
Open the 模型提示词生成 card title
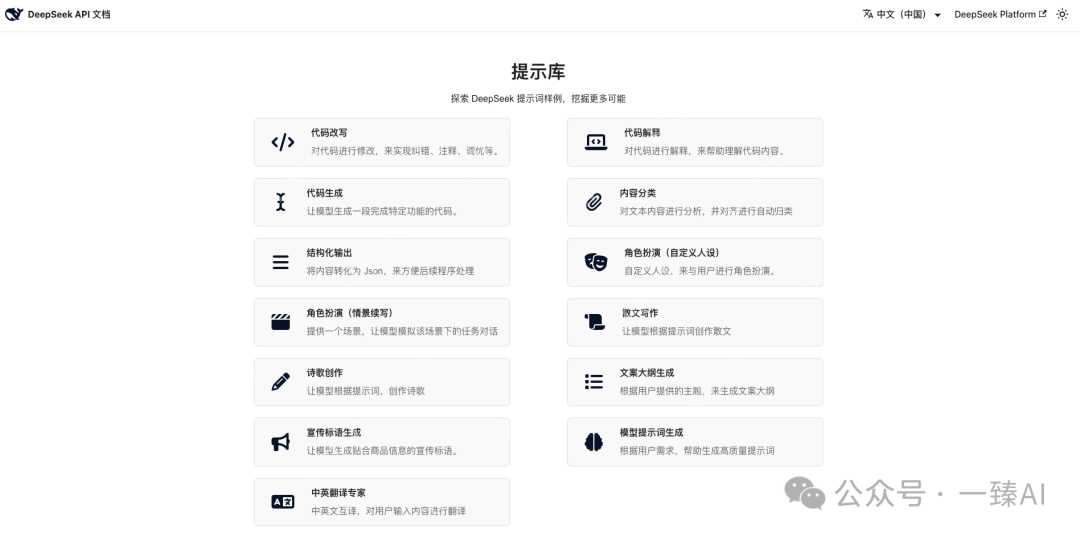[651, 433]
